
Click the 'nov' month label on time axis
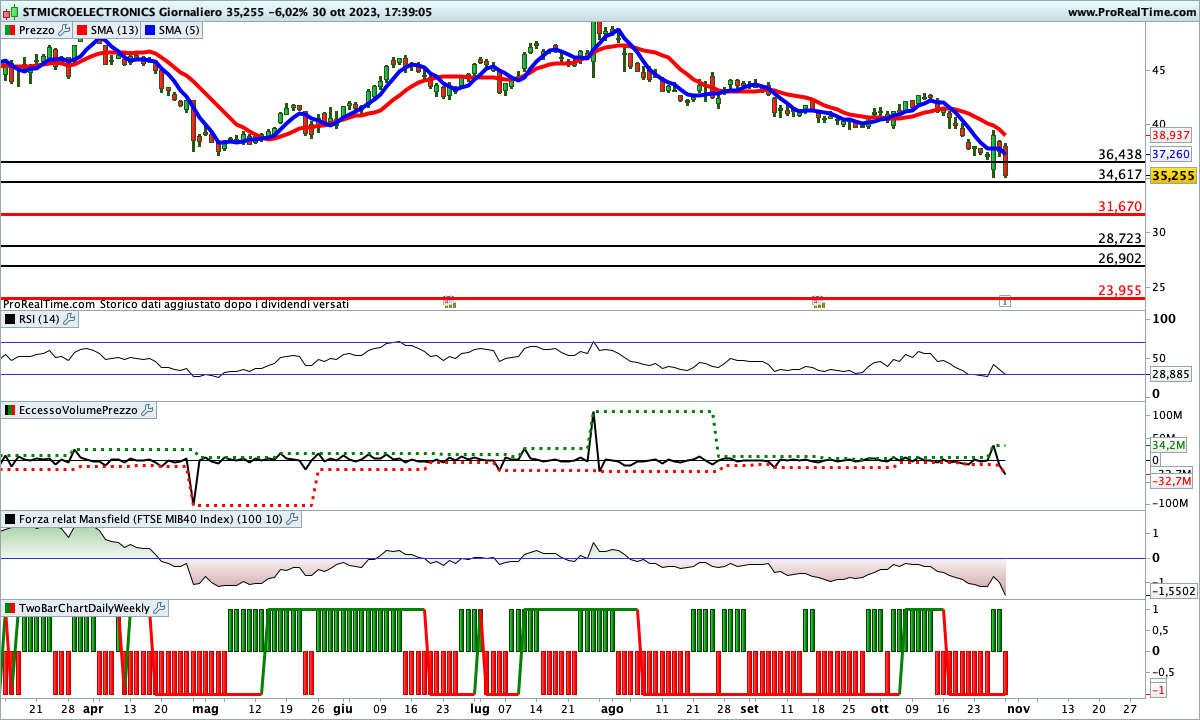click(x=1018, y=708)
